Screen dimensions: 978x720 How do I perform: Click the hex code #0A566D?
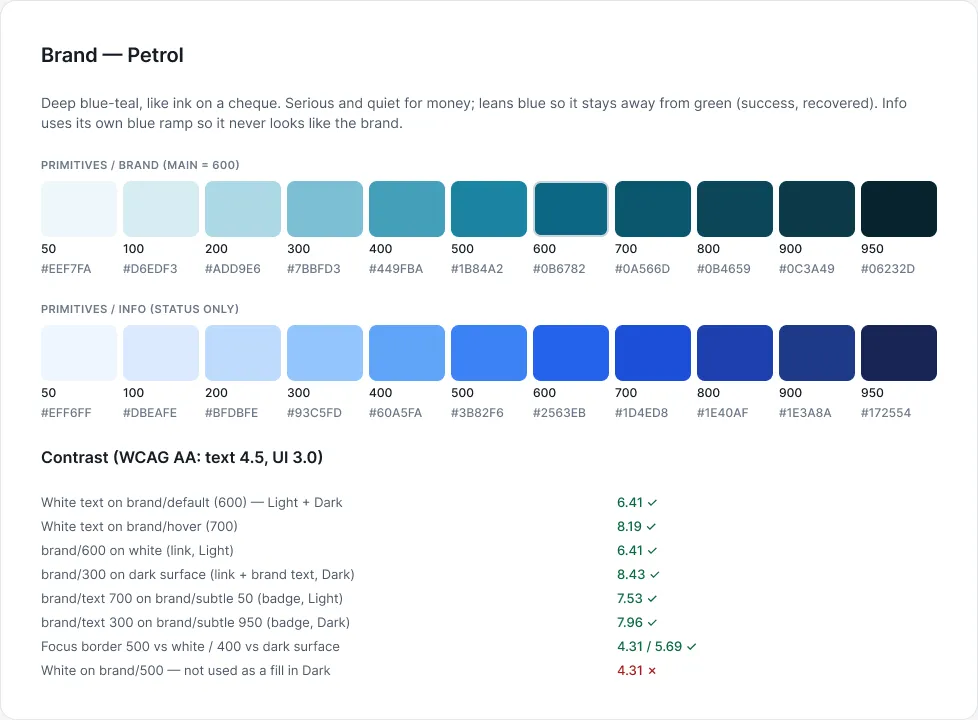[642, 269]
